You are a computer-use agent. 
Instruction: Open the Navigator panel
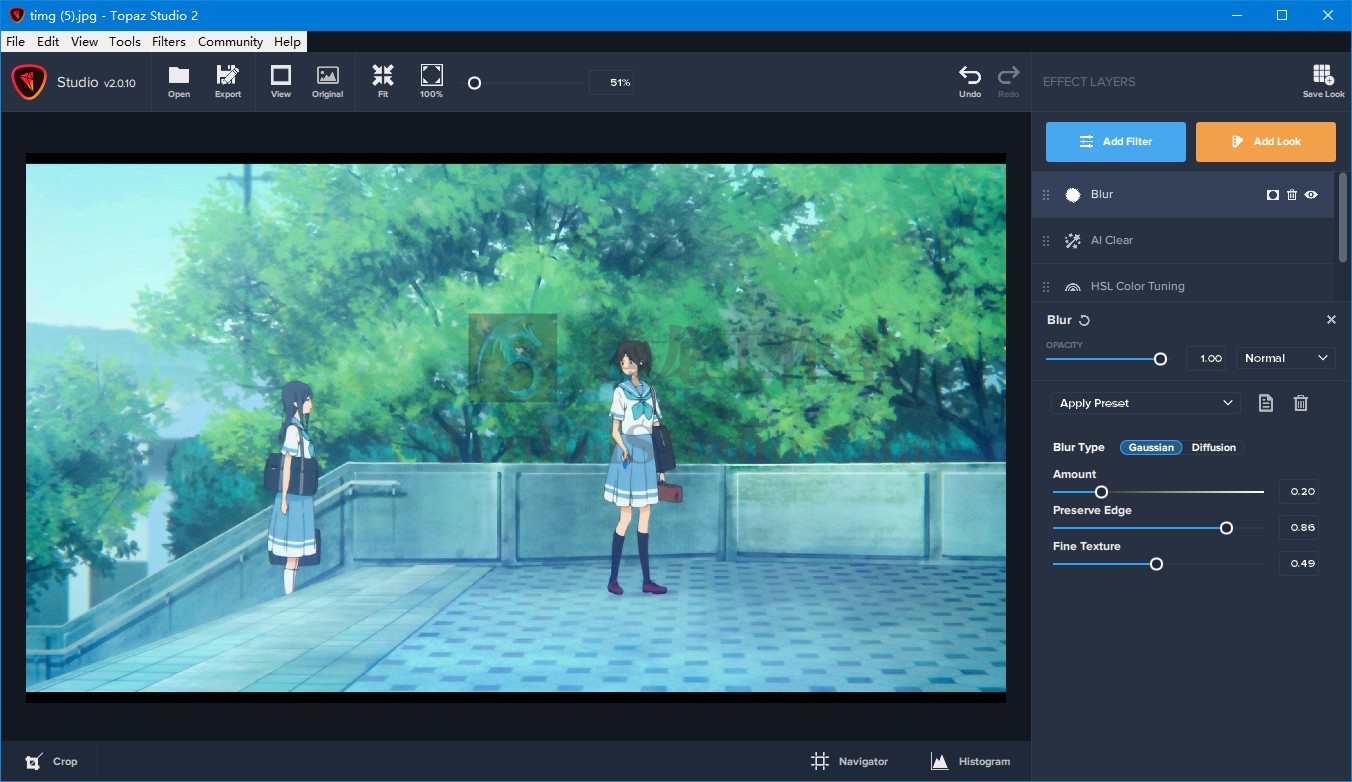point(850,762)
